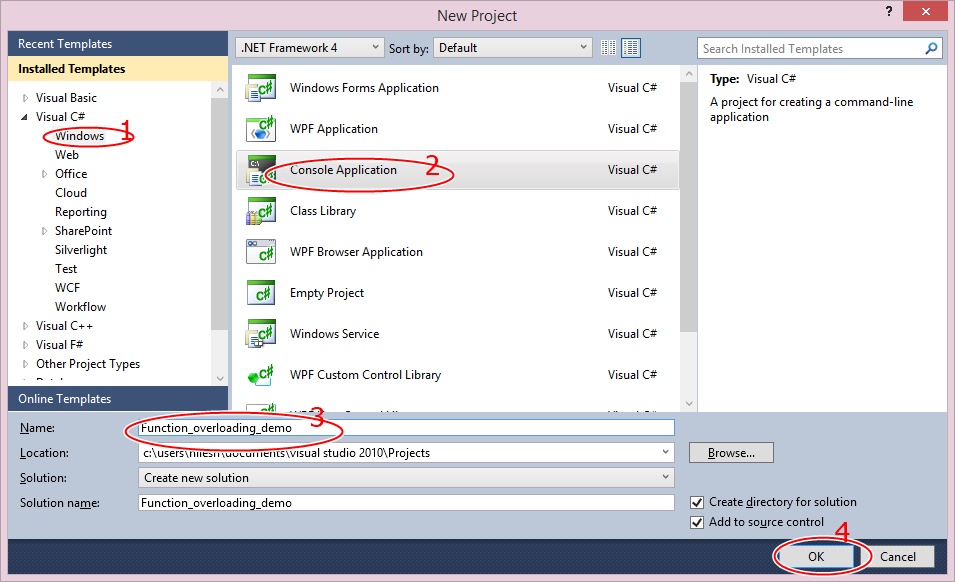Select the Console Application template name
Viewport: 955px width, 582px height.
point(344,170)
